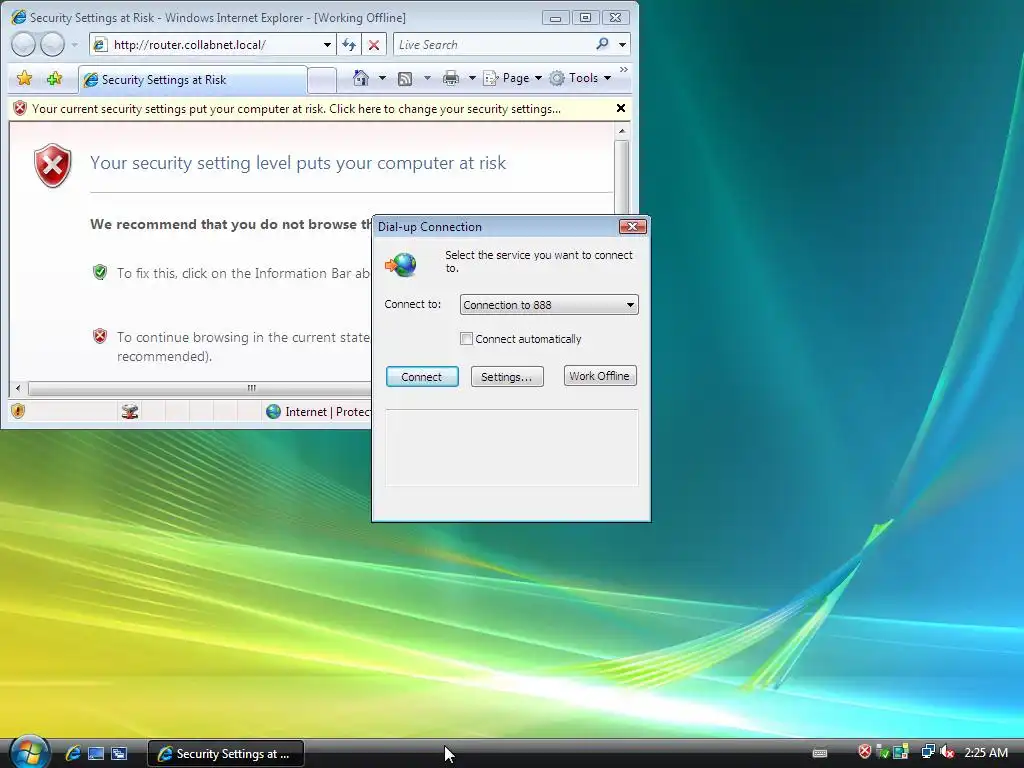The height and width of the screenshot is (768, 1024).
Task: Click the Print icon
Action: [451, 78]
